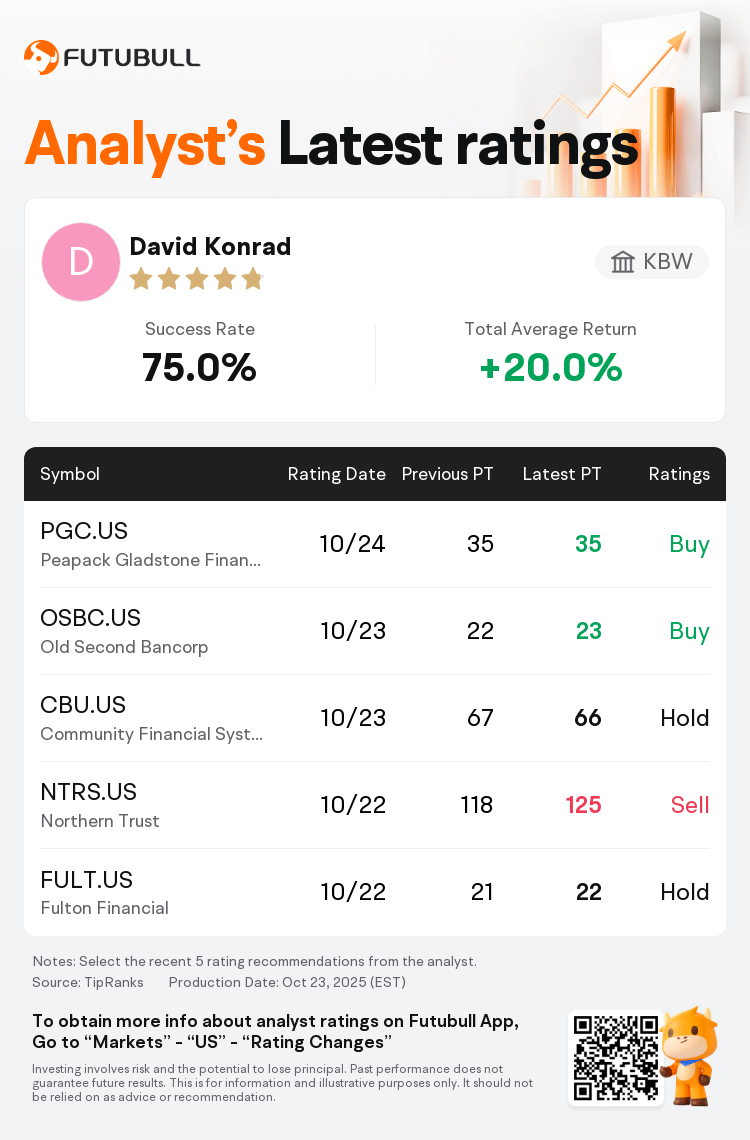Click the analyst name David Konrad
This screenshot has width=750, height=1140.
[210, 246]
